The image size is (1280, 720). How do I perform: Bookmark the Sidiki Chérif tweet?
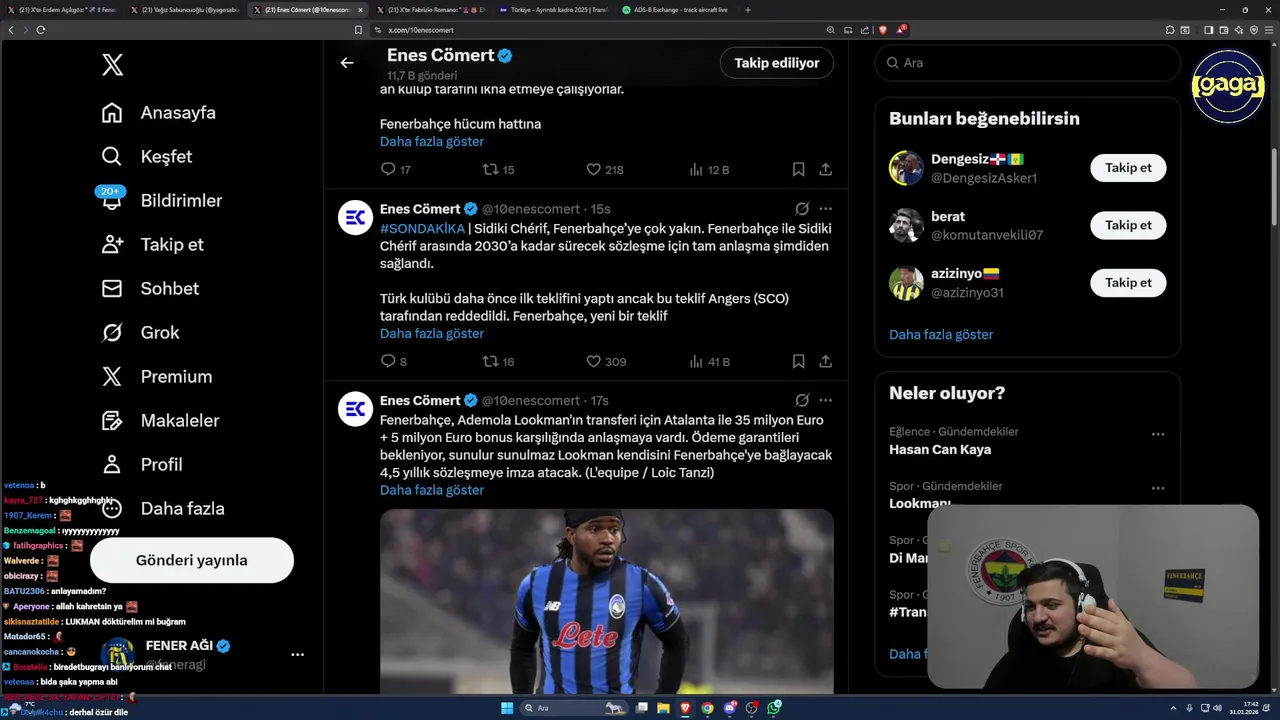[798, 362]
